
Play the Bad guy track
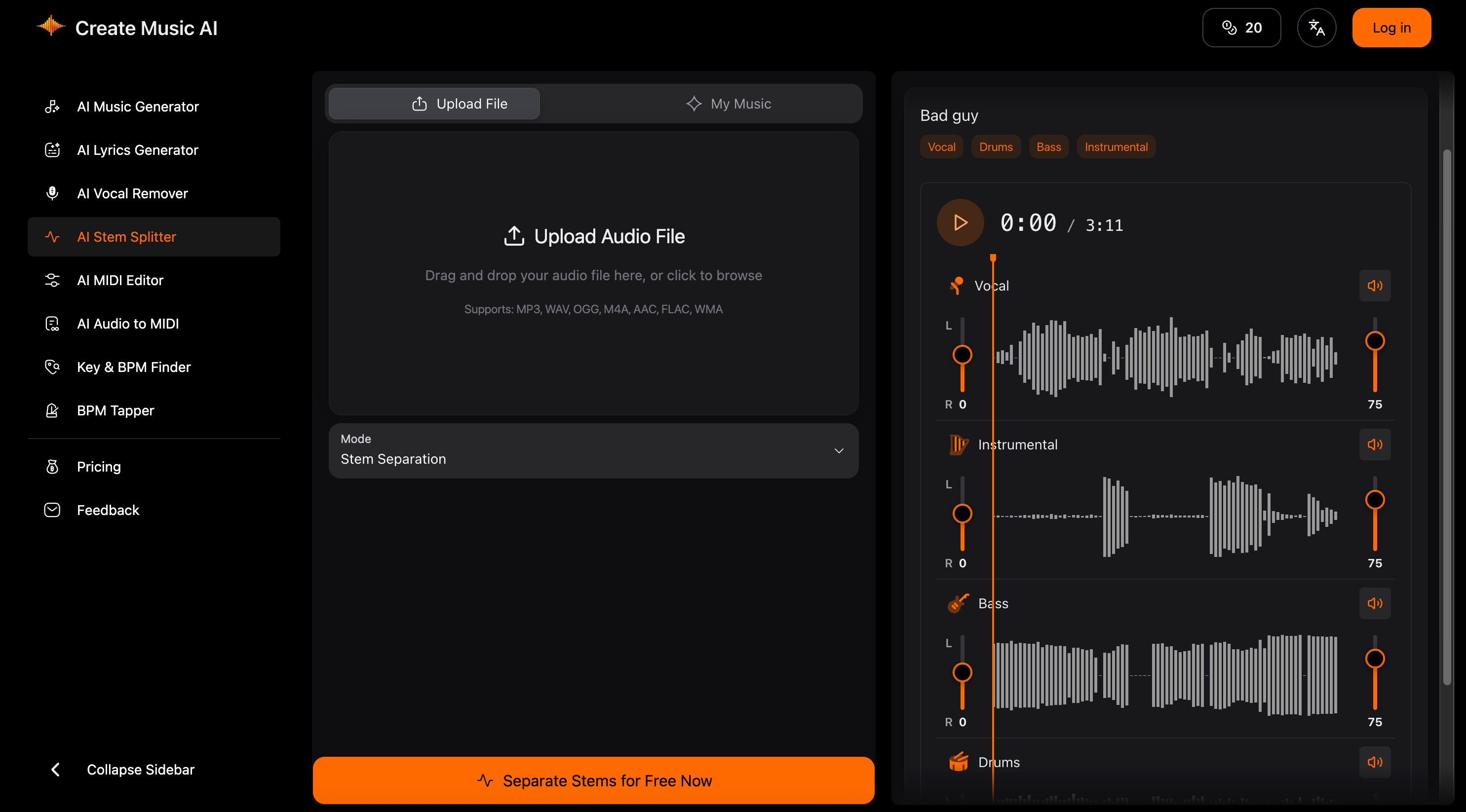[960, 222]
